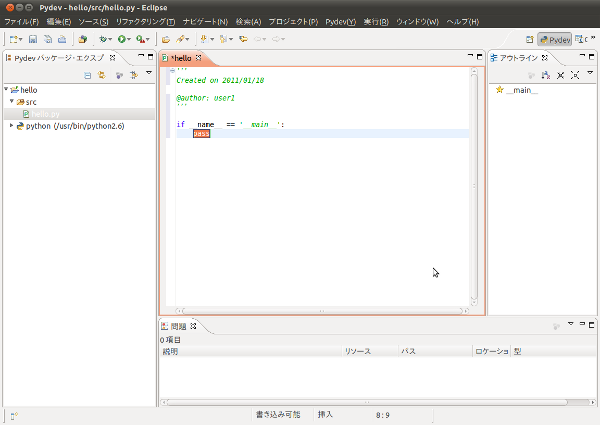Click the editor vertical scrollbar

pyautogui.click(x=474, y=186)
